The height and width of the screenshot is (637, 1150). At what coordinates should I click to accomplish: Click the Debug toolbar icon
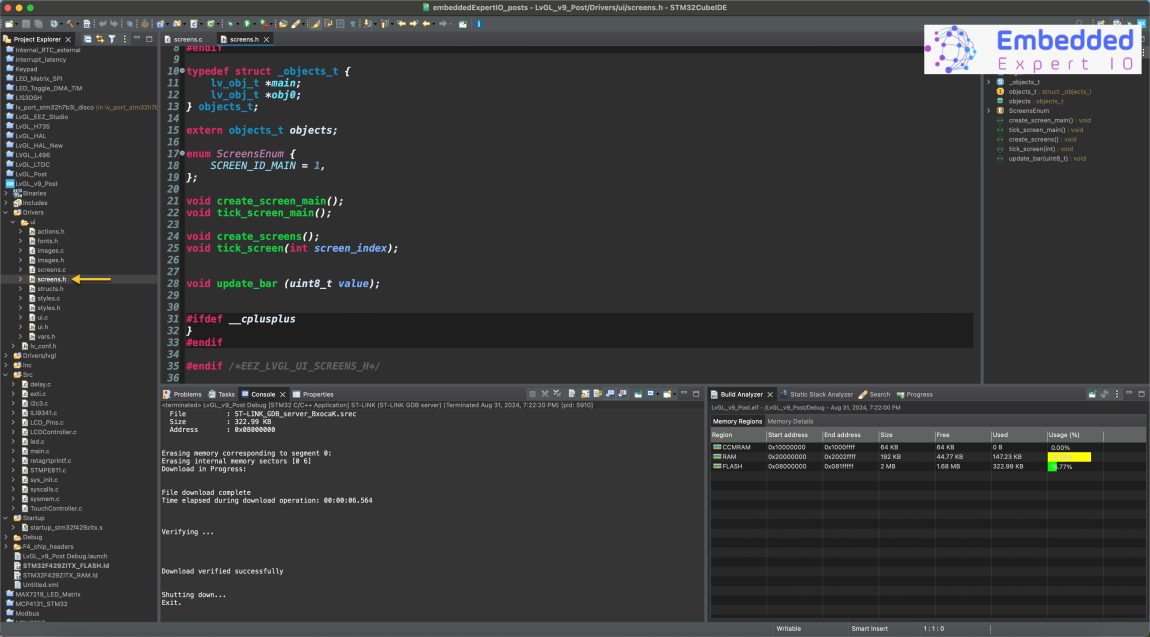coord(231,22)
